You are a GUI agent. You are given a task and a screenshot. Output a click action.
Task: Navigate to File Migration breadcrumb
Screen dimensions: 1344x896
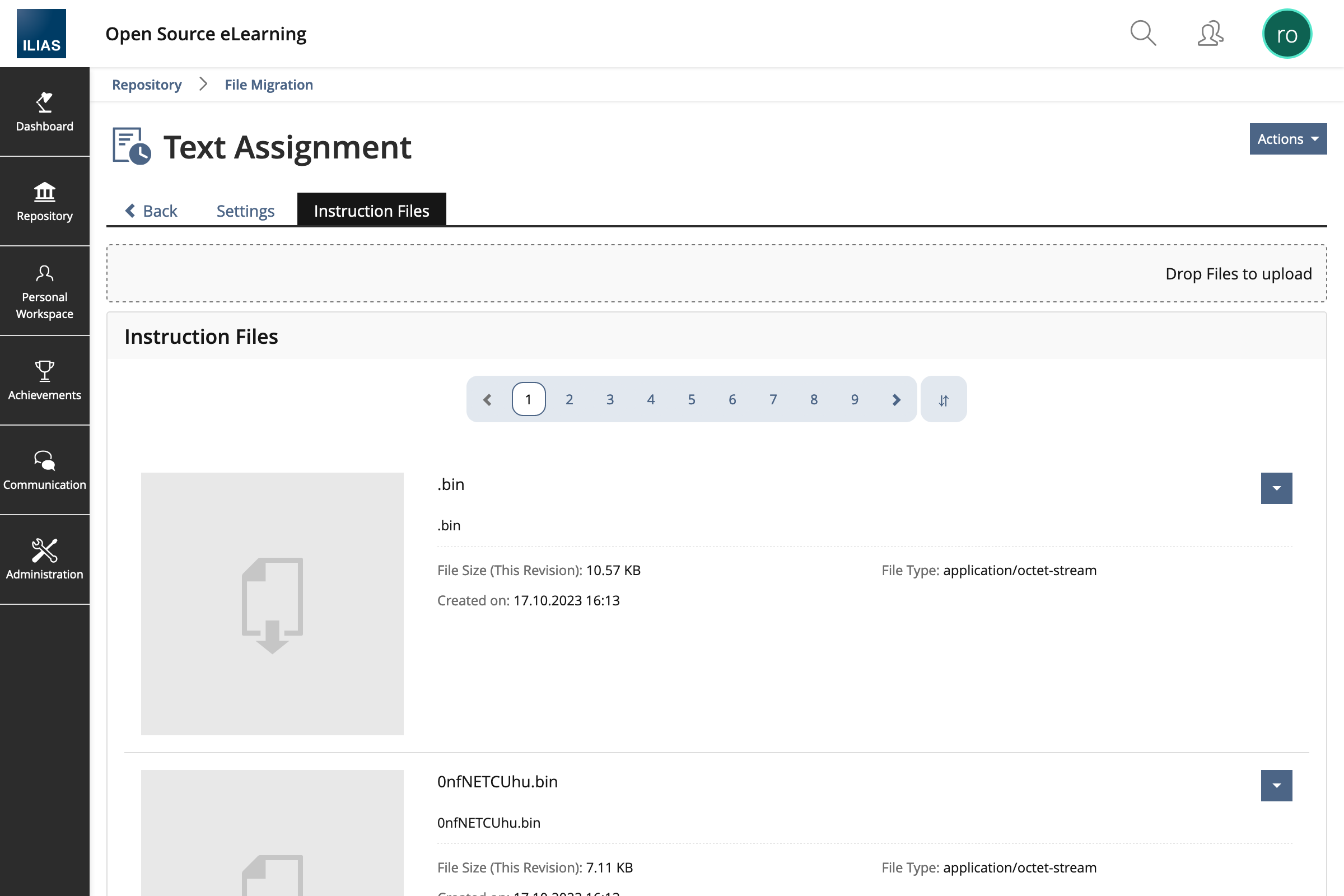(269, 85)
